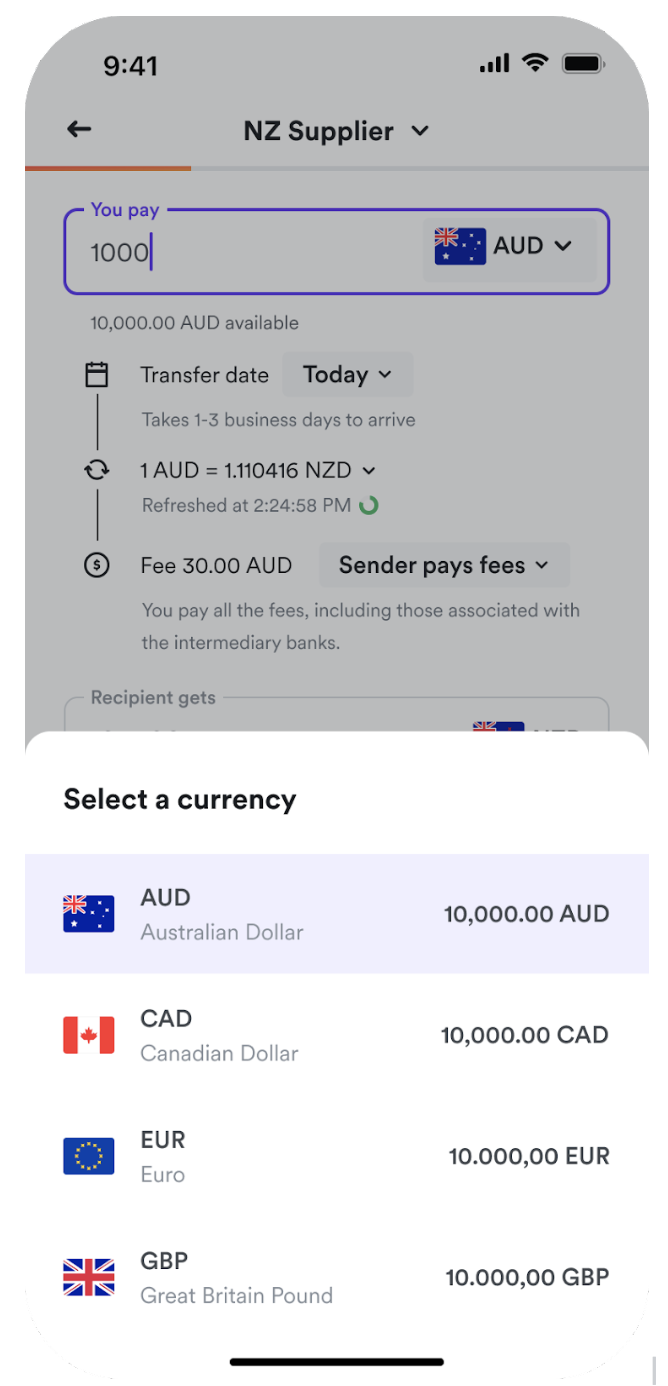Viewport: 668px width, 1386px height.
Task: Click the Canadian flag icon
Action: click(x=89, y=1035)
